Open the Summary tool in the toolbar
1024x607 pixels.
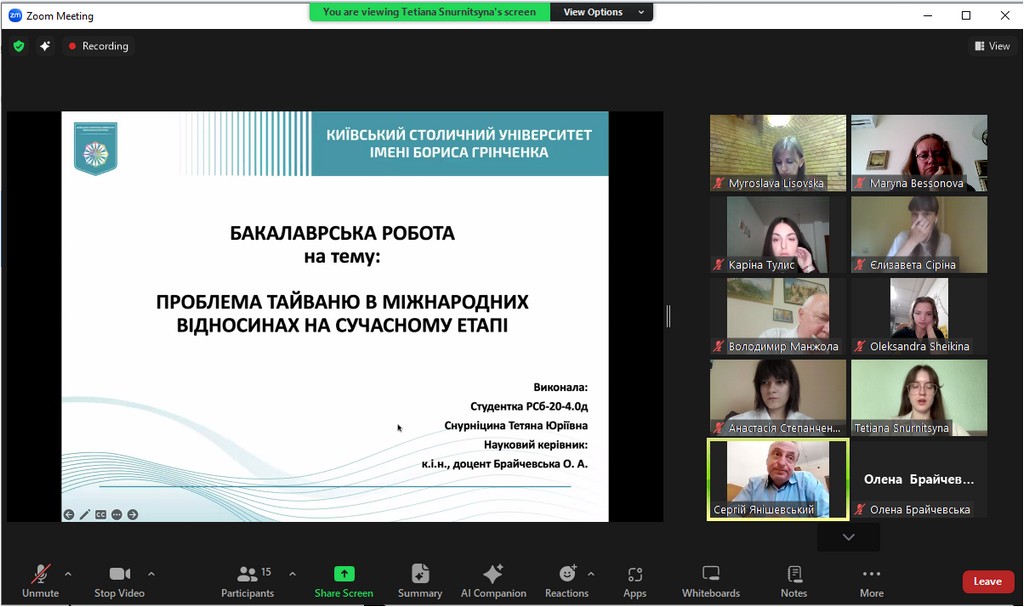[420, 580]
